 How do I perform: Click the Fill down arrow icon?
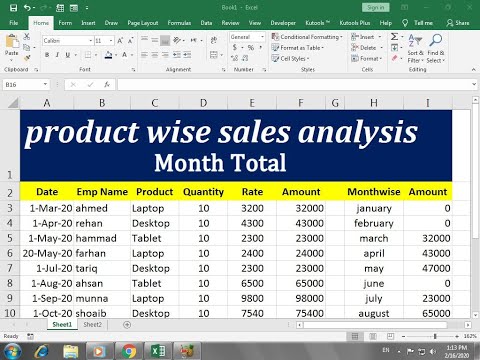tap(395, 48)
